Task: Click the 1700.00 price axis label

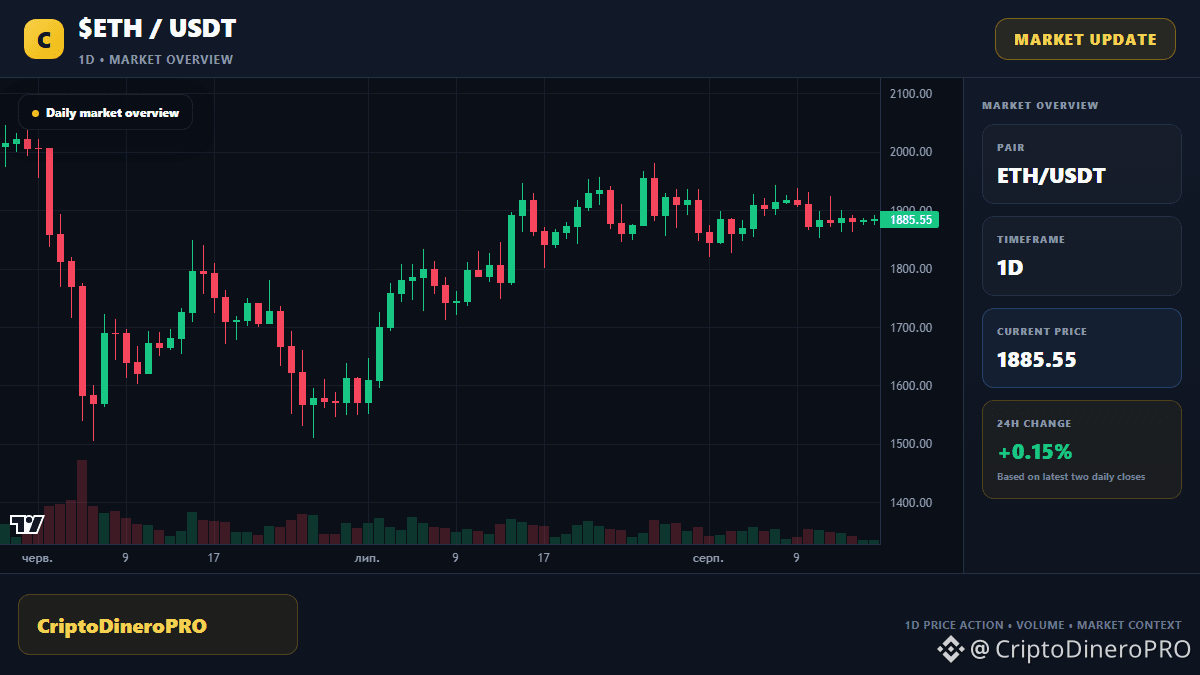Action: (910, 328)
